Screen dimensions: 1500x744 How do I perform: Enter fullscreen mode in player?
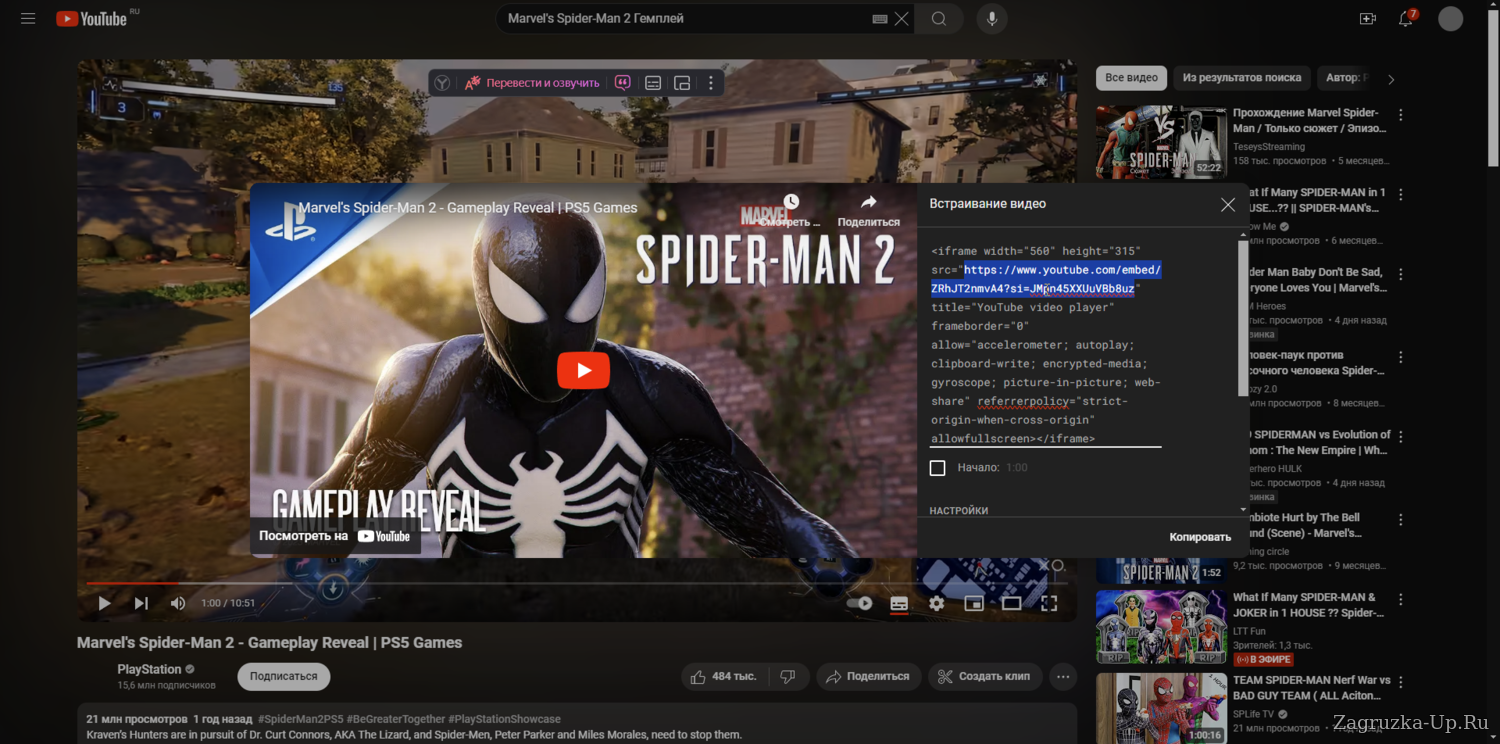tap(1049, 603)
